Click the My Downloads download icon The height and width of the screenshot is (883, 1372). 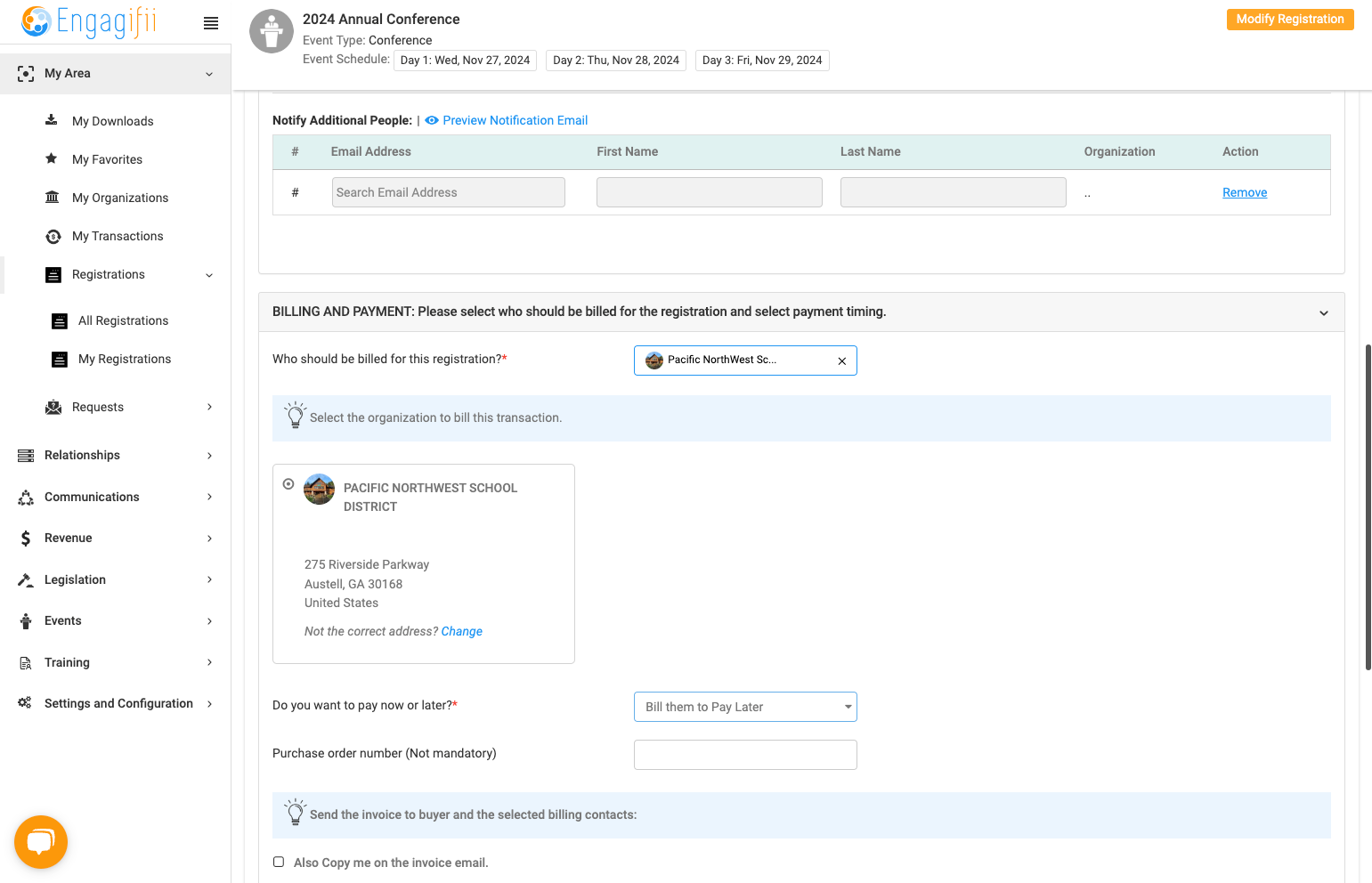tap(52, 120)
